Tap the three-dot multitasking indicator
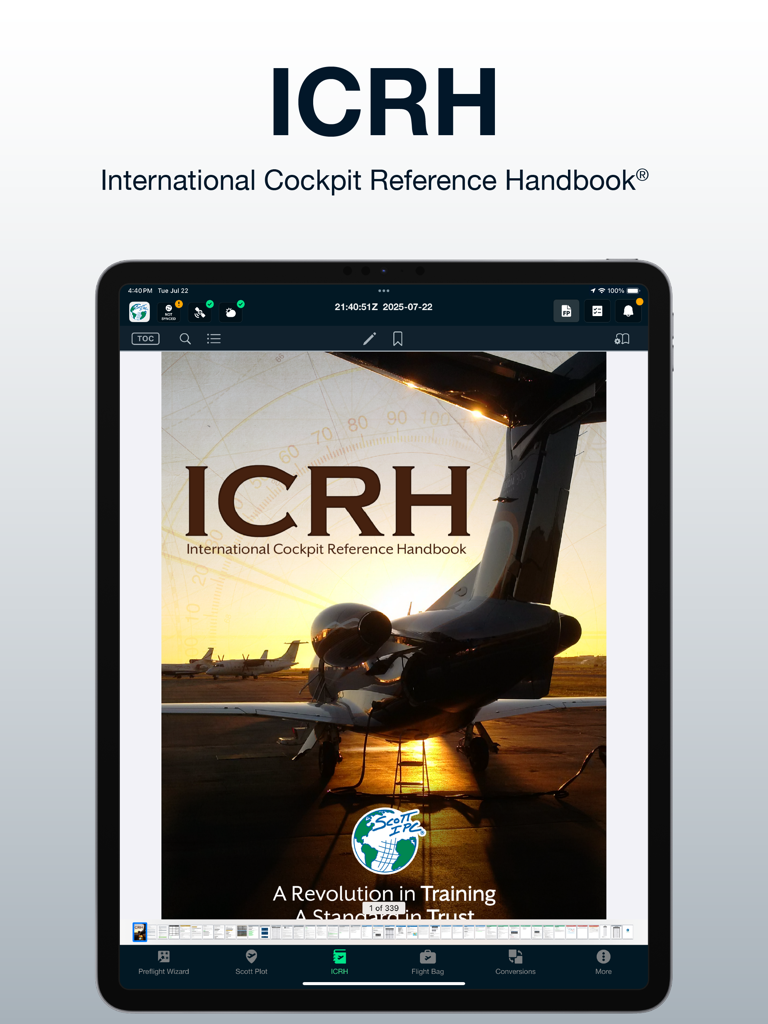Image resolution: width=768 pixels, height=1024 pixels. click(x=384, y=291)
